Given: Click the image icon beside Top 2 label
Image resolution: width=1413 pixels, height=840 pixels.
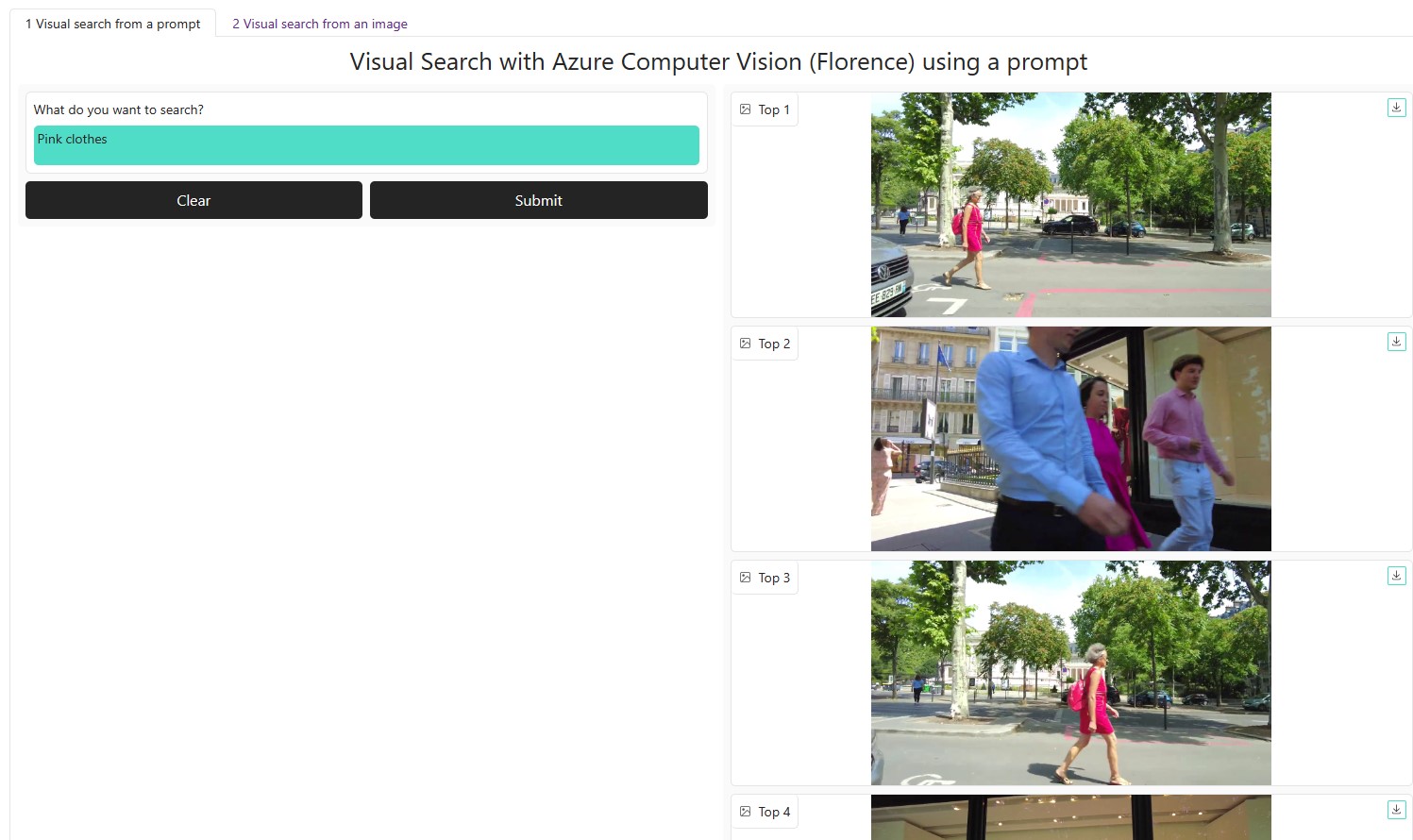Looking at the screenshot, I should [x=746, y=344].
